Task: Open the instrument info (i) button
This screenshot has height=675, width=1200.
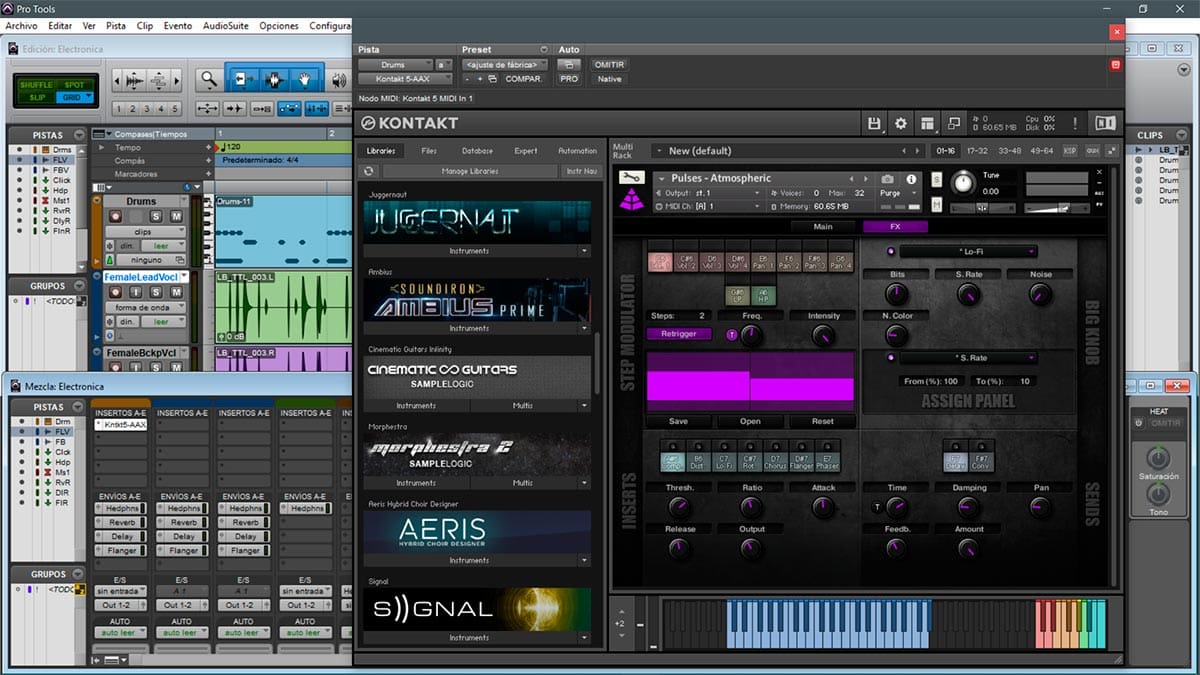Action: 911,179
